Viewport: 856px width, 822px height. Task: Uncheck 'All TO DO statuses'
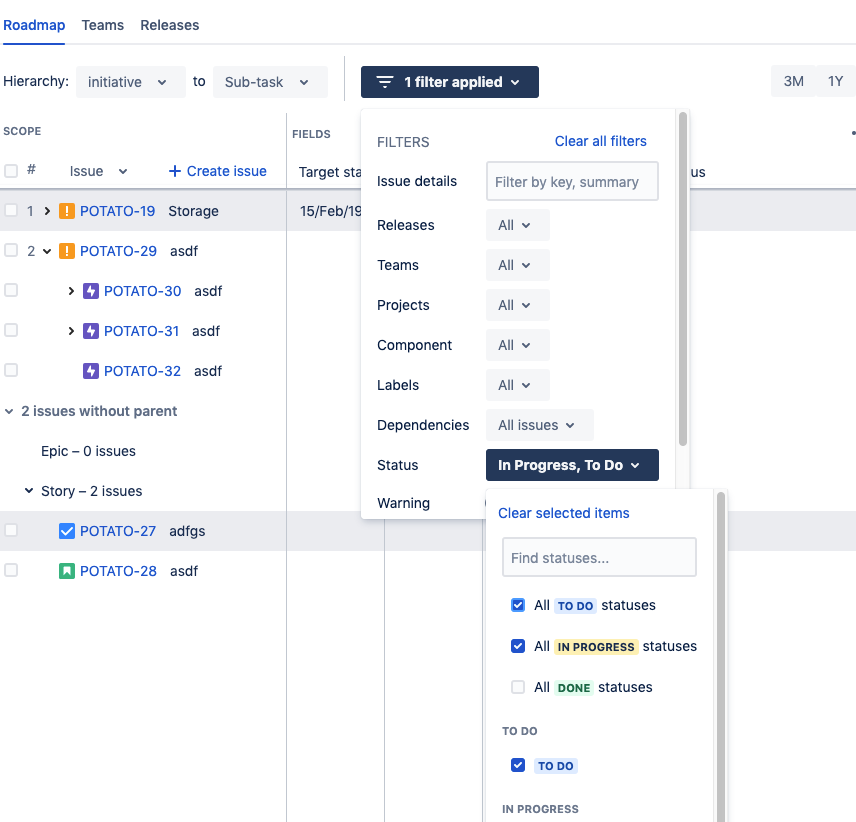(x=518, y=605)
